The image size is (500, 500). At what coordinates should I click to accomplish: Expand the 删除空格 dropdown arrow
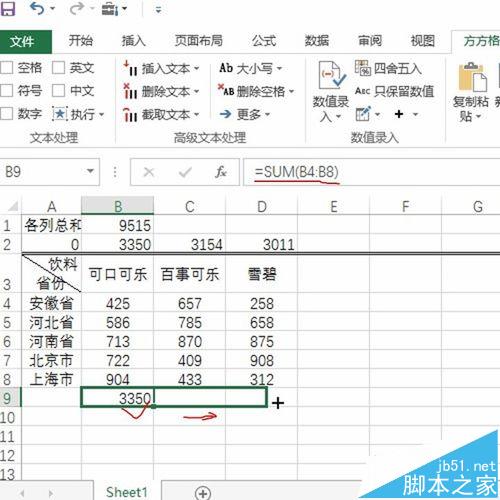(292, 91)
